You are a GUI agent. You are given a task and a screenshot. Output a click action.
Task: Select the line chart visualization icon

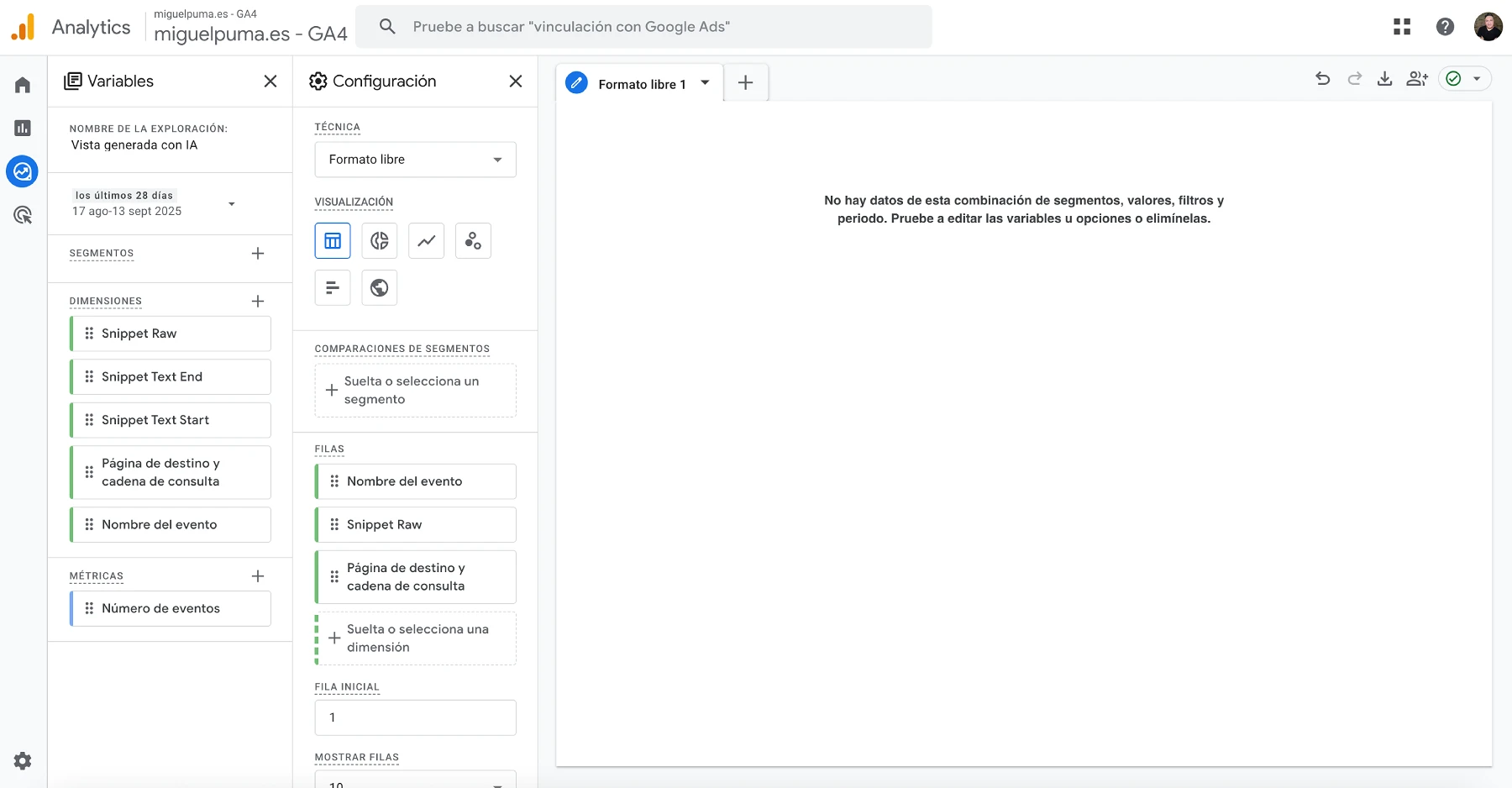426,241
